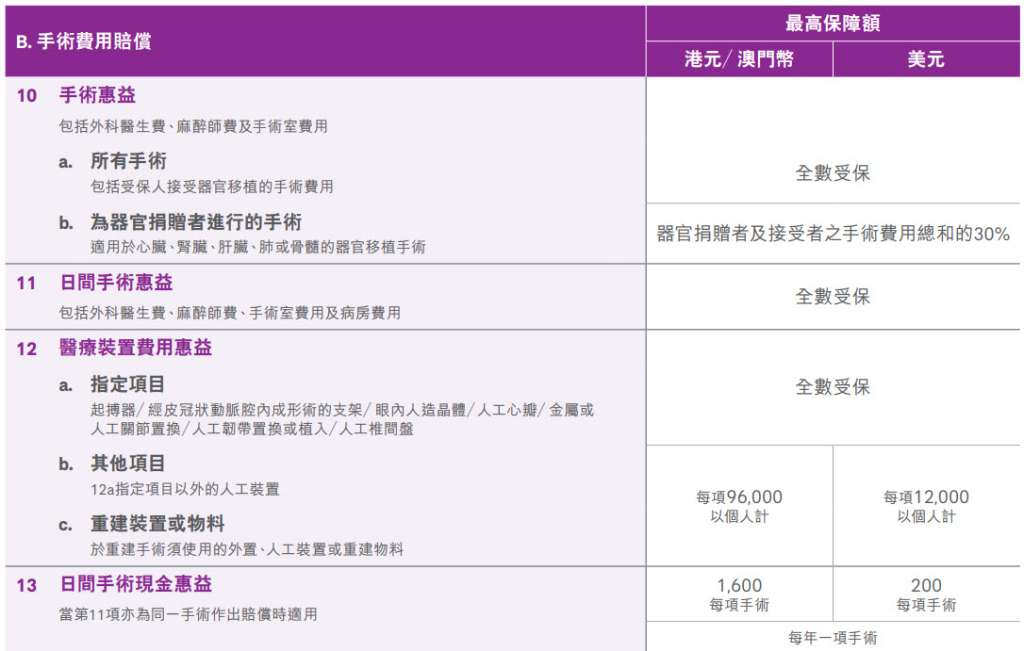Click the 30% organ donor coverage cell
The height and width of the screenshot is (651, 1024).
pos(832,234)
